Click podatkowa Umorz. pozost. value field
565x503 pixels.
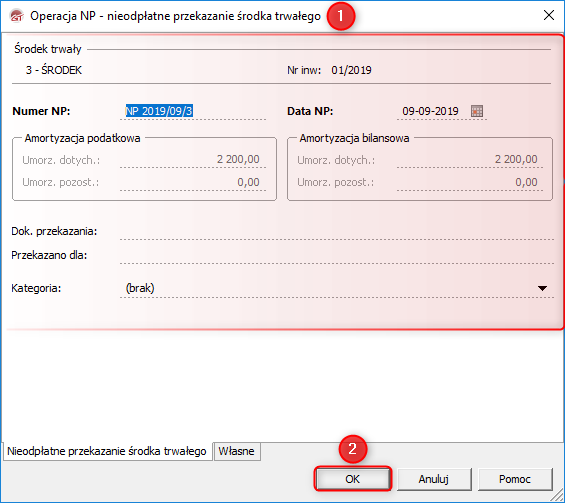193,182
